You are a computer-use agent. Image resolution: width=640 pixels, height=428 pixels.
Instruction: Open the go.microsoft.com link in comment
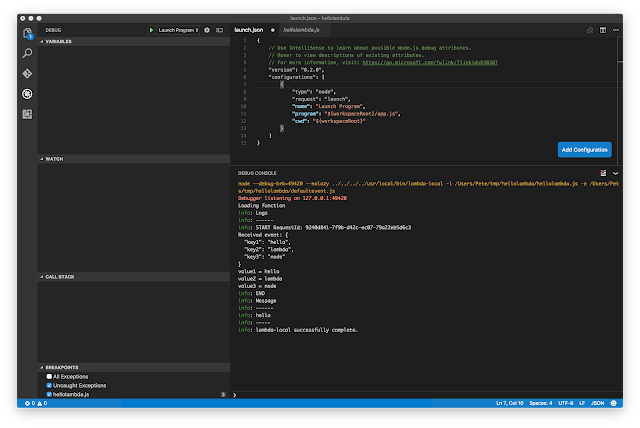(x=432, y=62)
